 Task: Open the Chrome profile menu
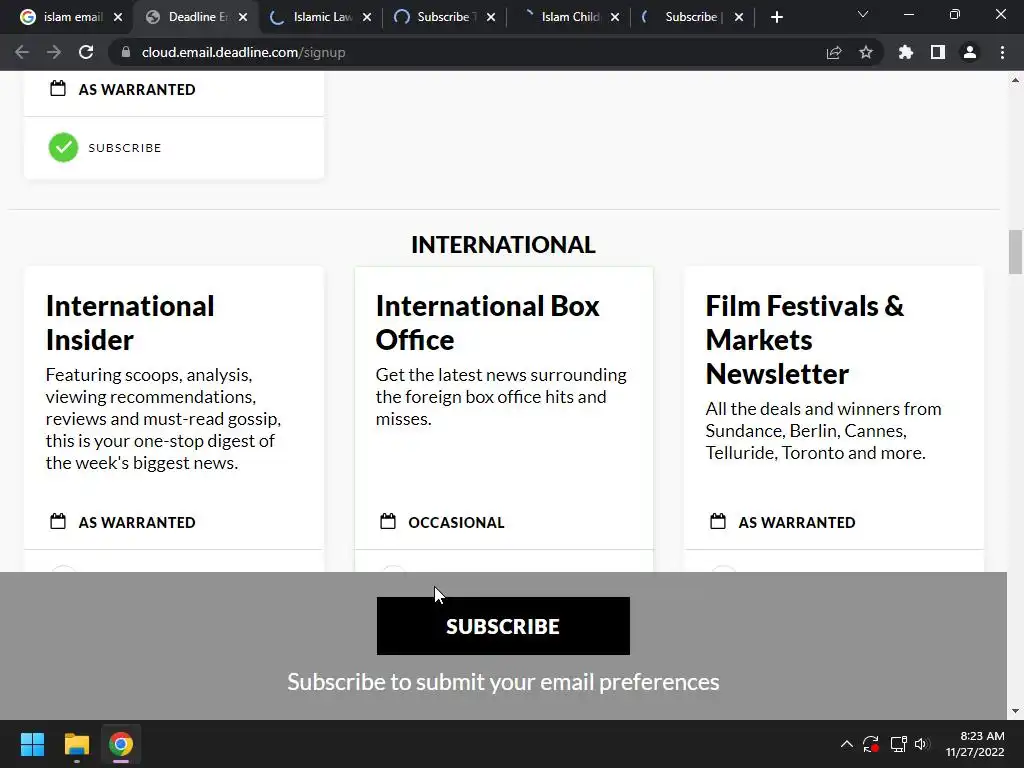coord(970,52)
